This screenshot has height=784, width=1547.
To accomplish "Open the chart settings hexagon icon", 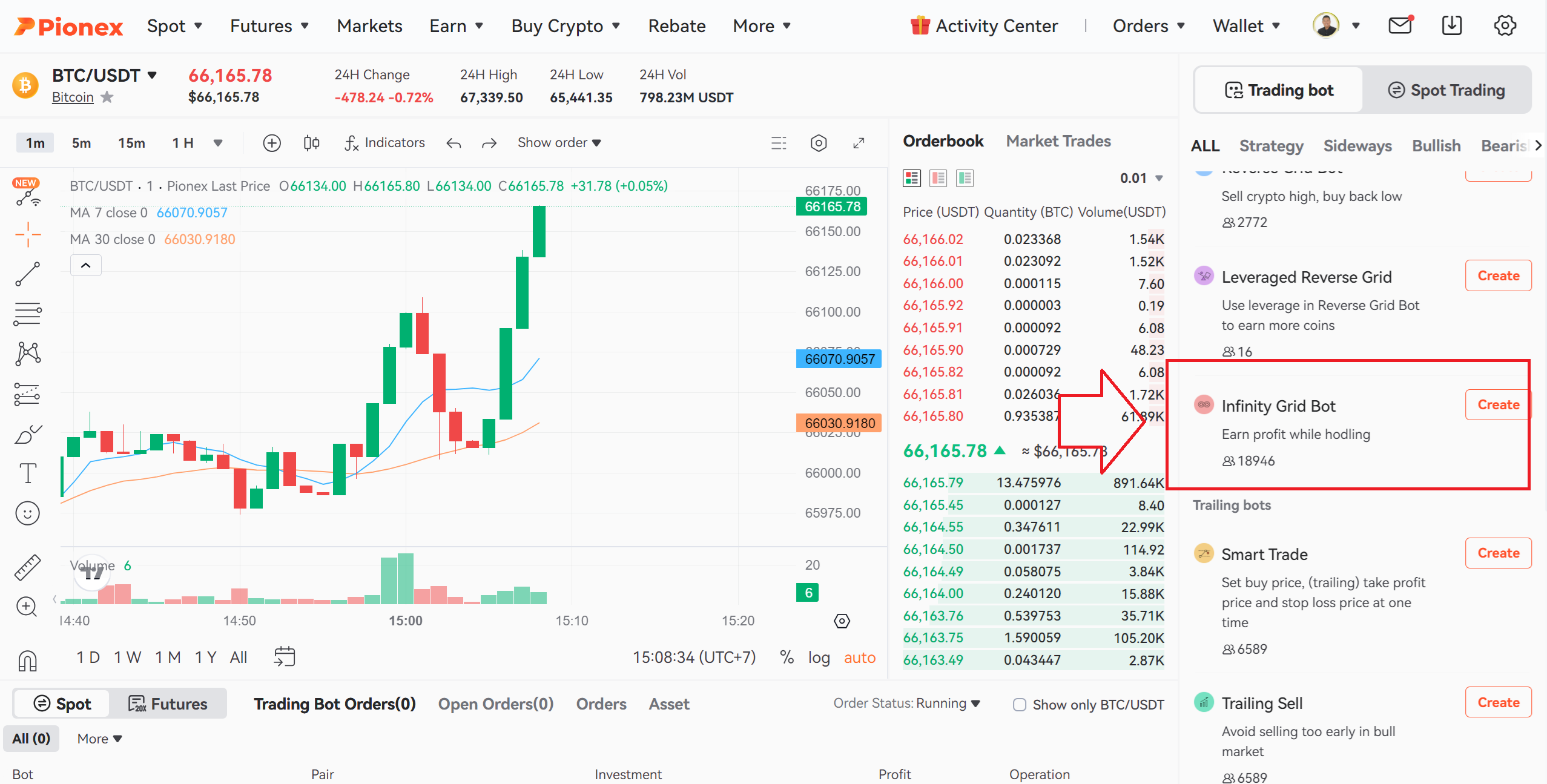I will click(819, 143).
